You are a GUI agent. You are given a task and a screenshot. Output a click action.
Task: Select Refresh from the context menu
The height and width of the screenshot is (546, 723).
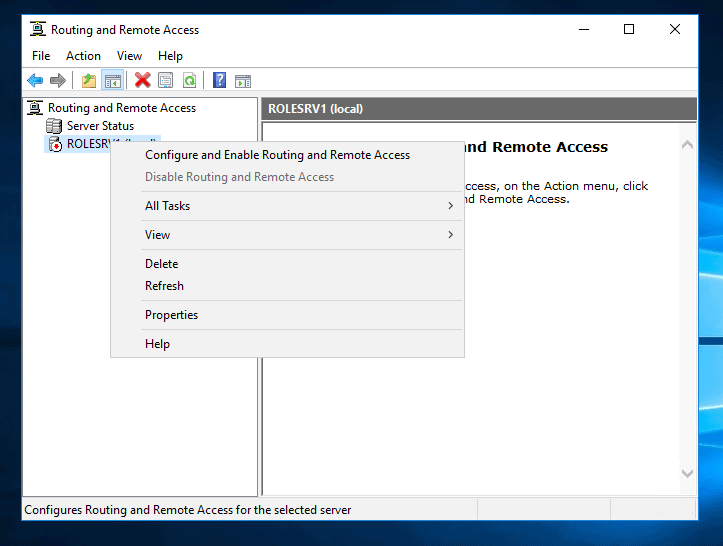[287, 286]
